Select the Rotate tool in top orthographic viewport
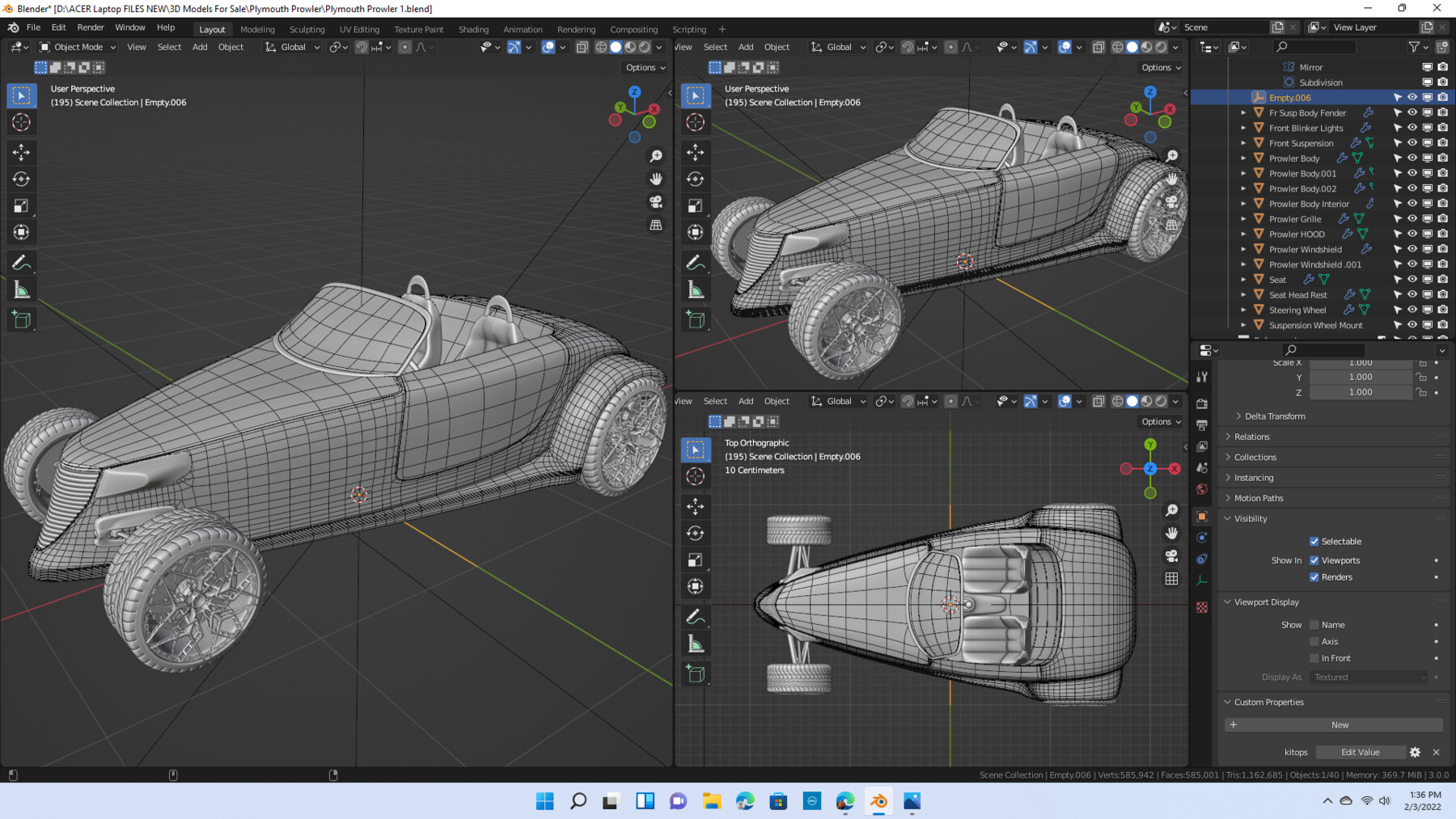 pyautogui.click(x=695, y=533)
